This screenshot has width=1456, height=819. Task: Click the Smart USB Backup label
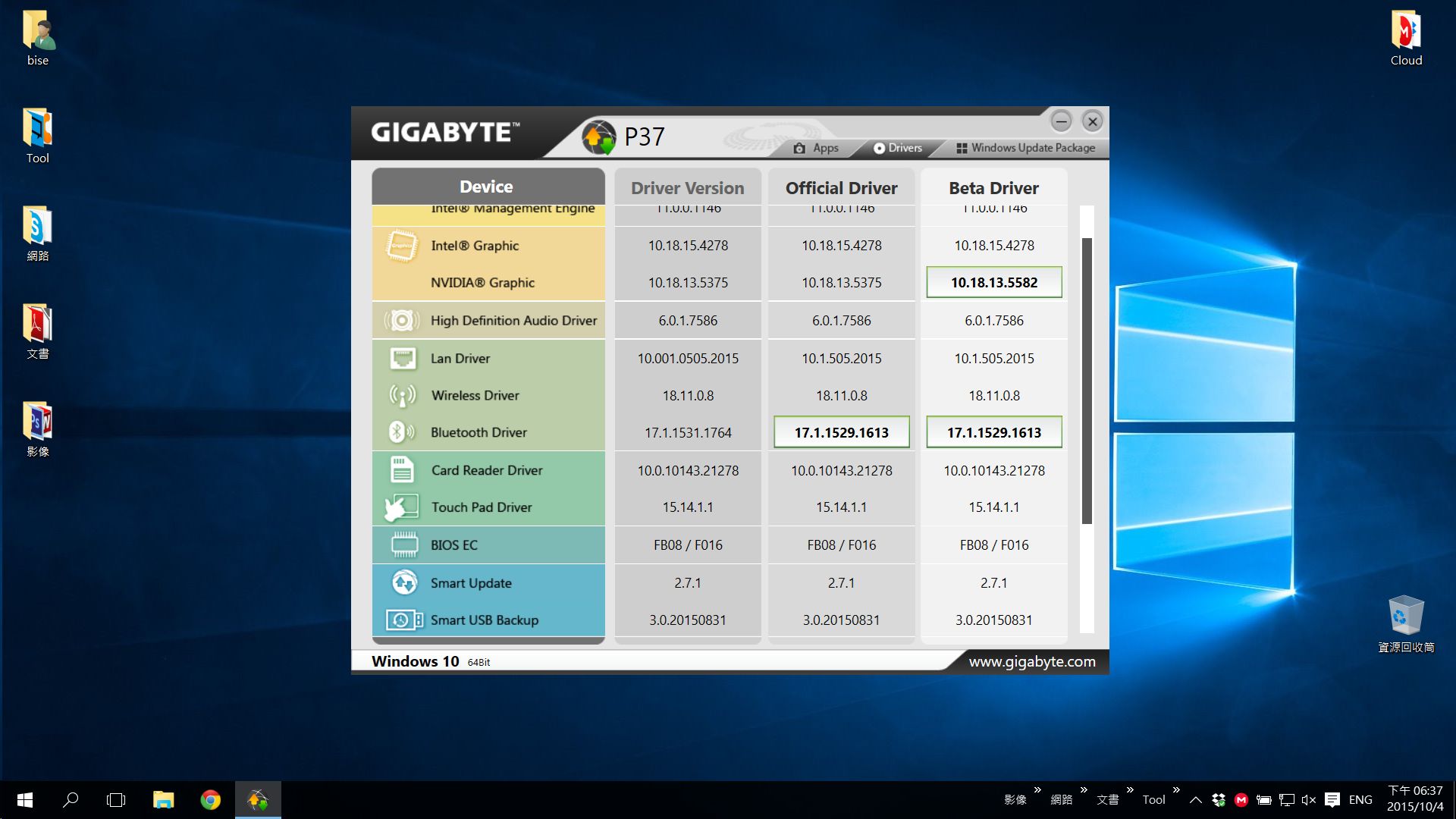[x=485, y=620]
